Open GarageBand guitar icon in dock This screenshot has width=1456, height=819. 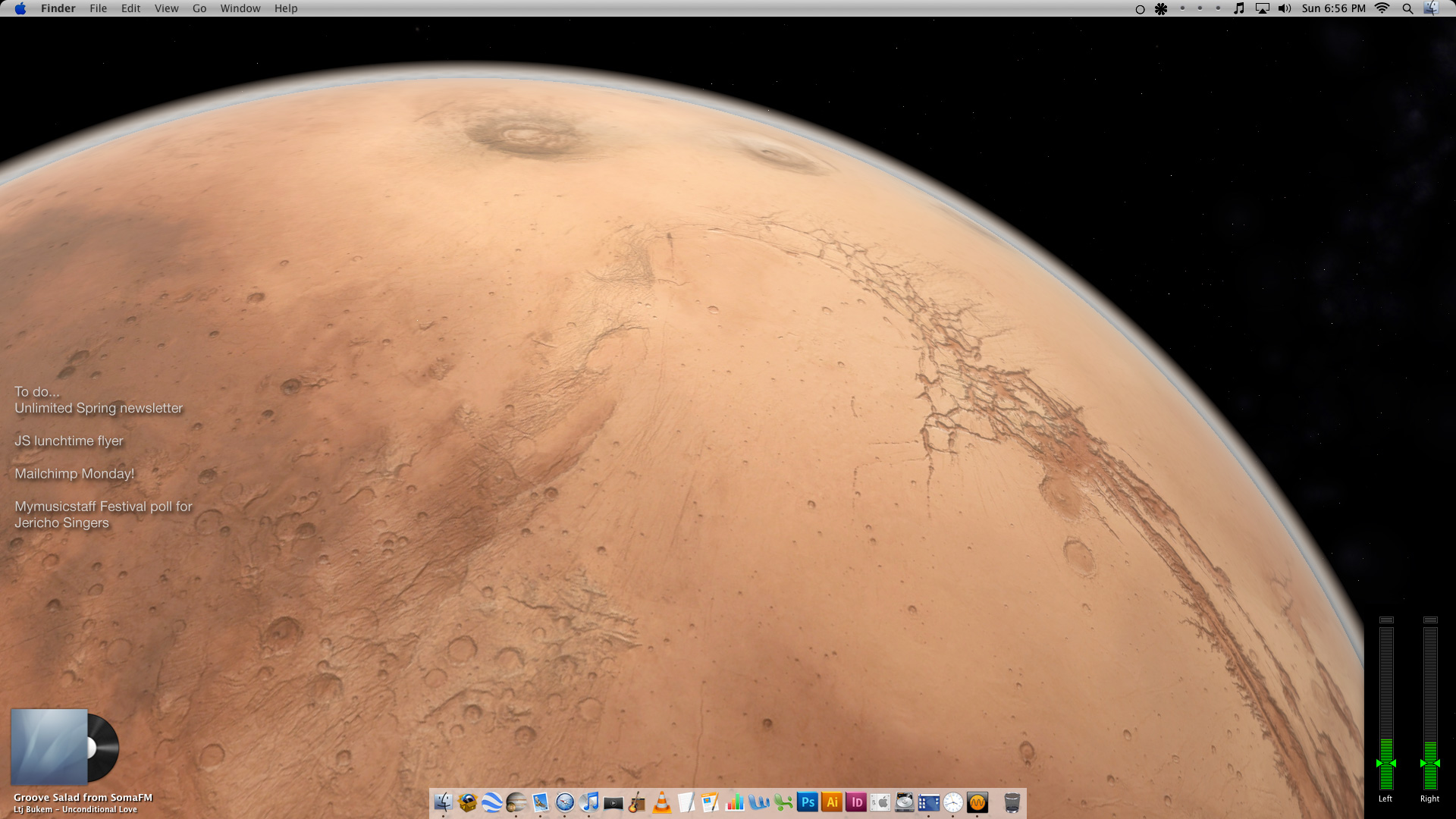point(637,802)
